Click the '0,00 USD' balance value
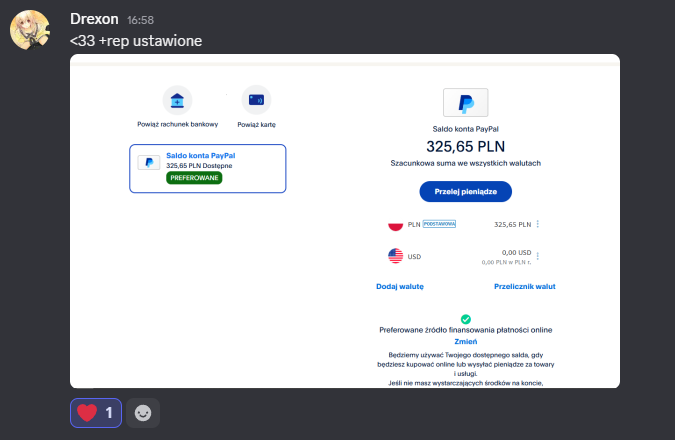The image size is (675, 440). (517, 252)
